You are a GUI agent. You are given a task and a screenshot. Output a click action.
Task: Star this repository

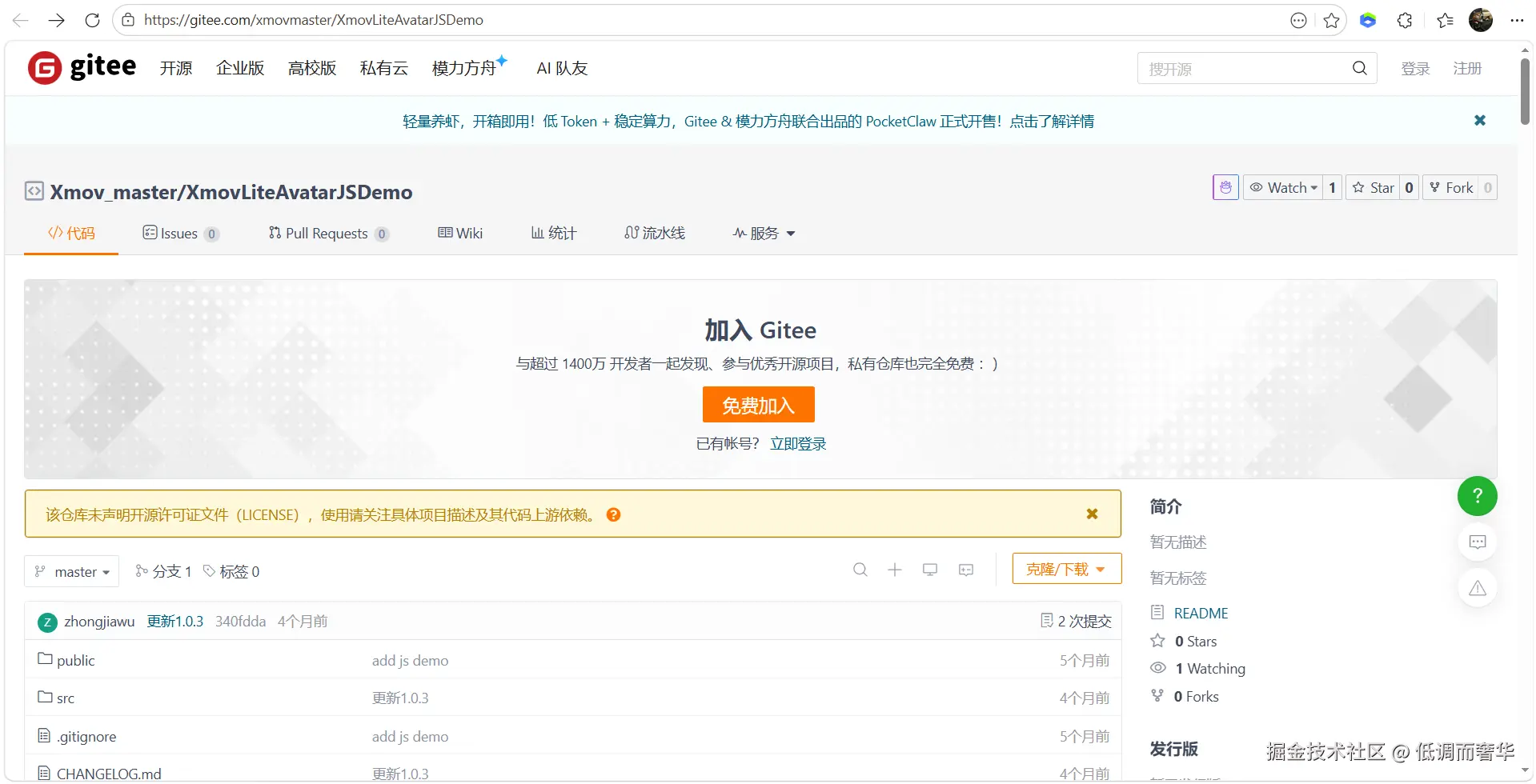tap(1373, 187)
